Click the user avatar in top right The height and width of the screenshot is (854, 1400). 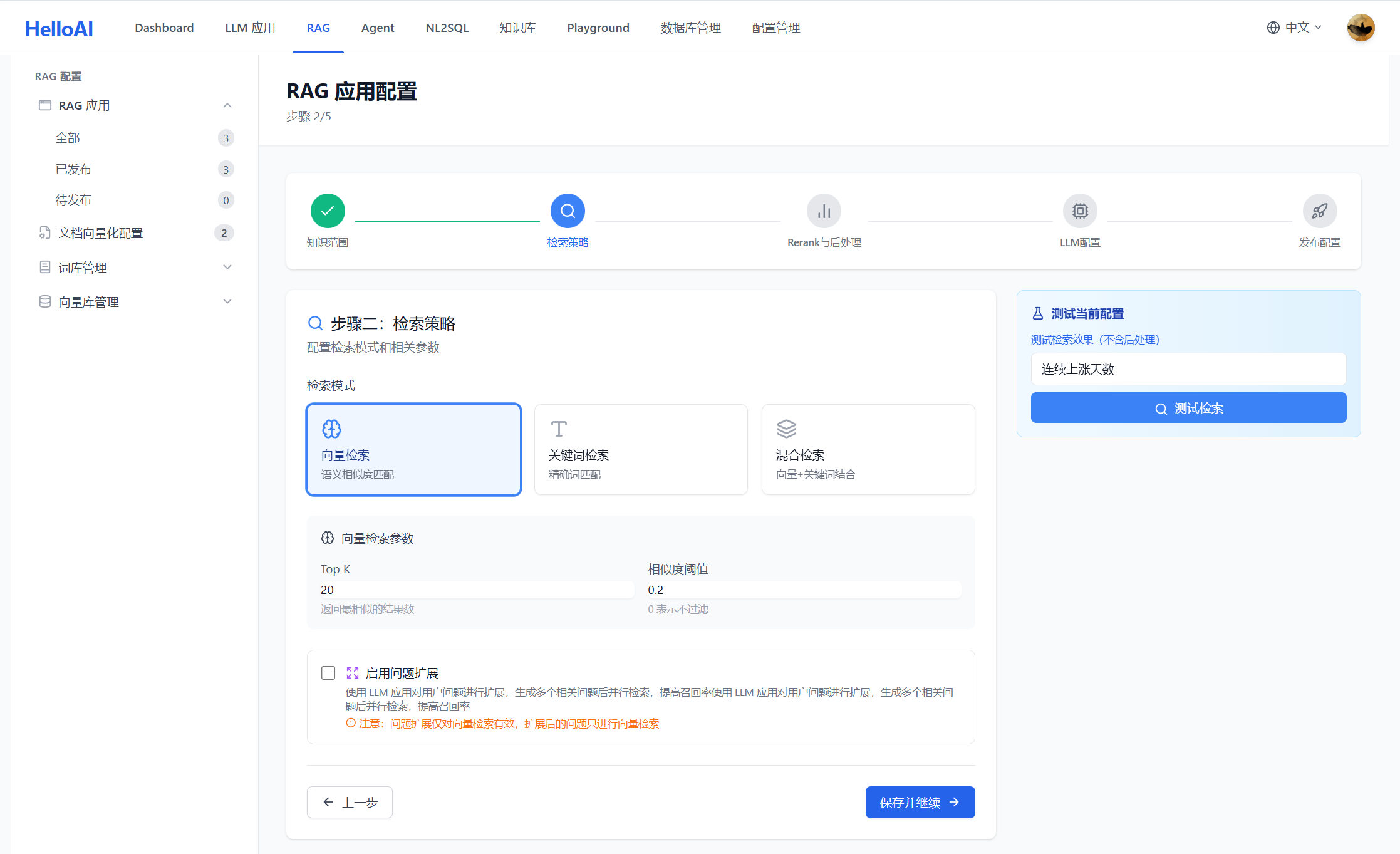point(1361,28)
